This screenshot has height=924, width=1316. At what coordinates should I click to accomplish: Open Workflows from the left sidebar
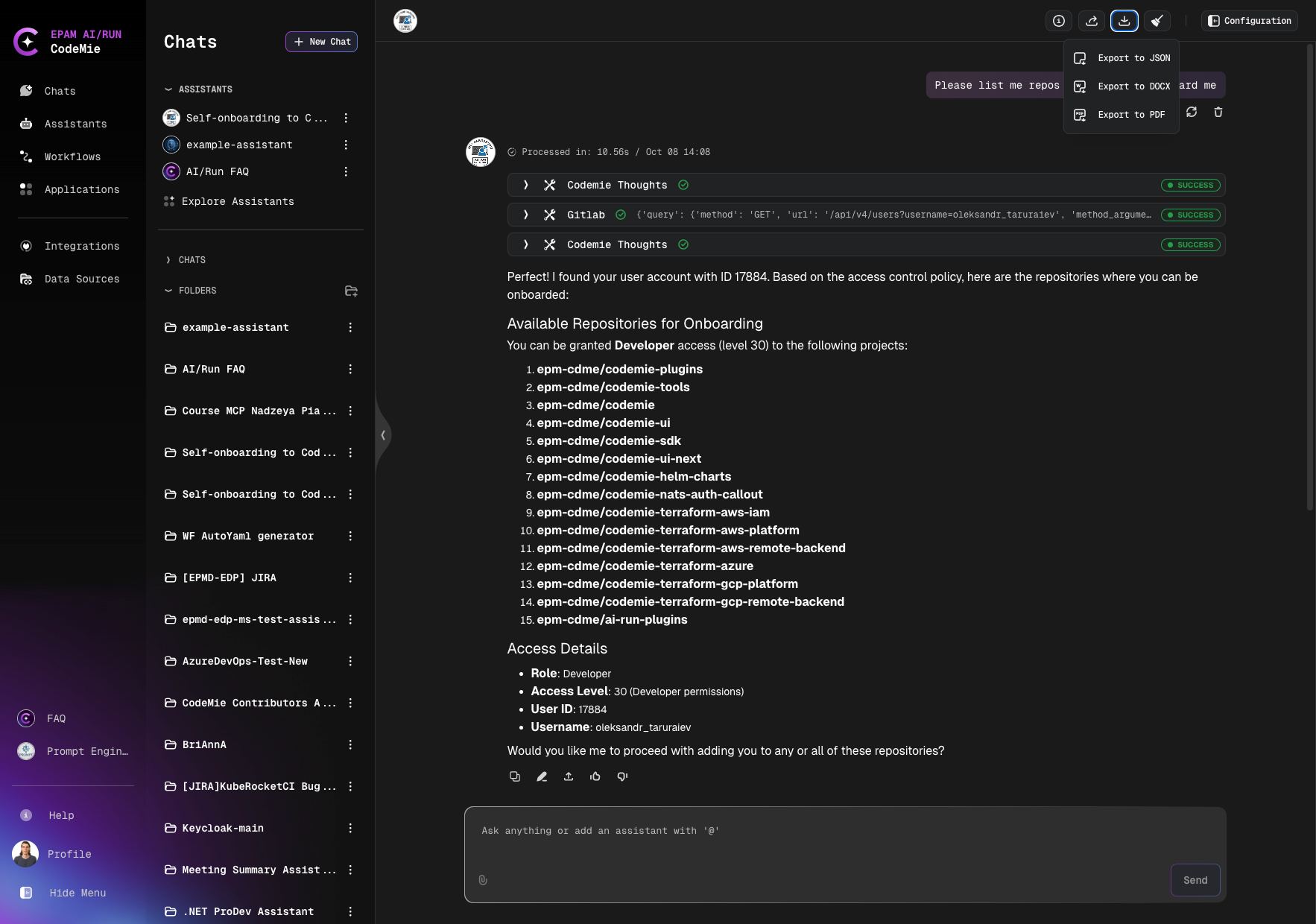point(72,156)
